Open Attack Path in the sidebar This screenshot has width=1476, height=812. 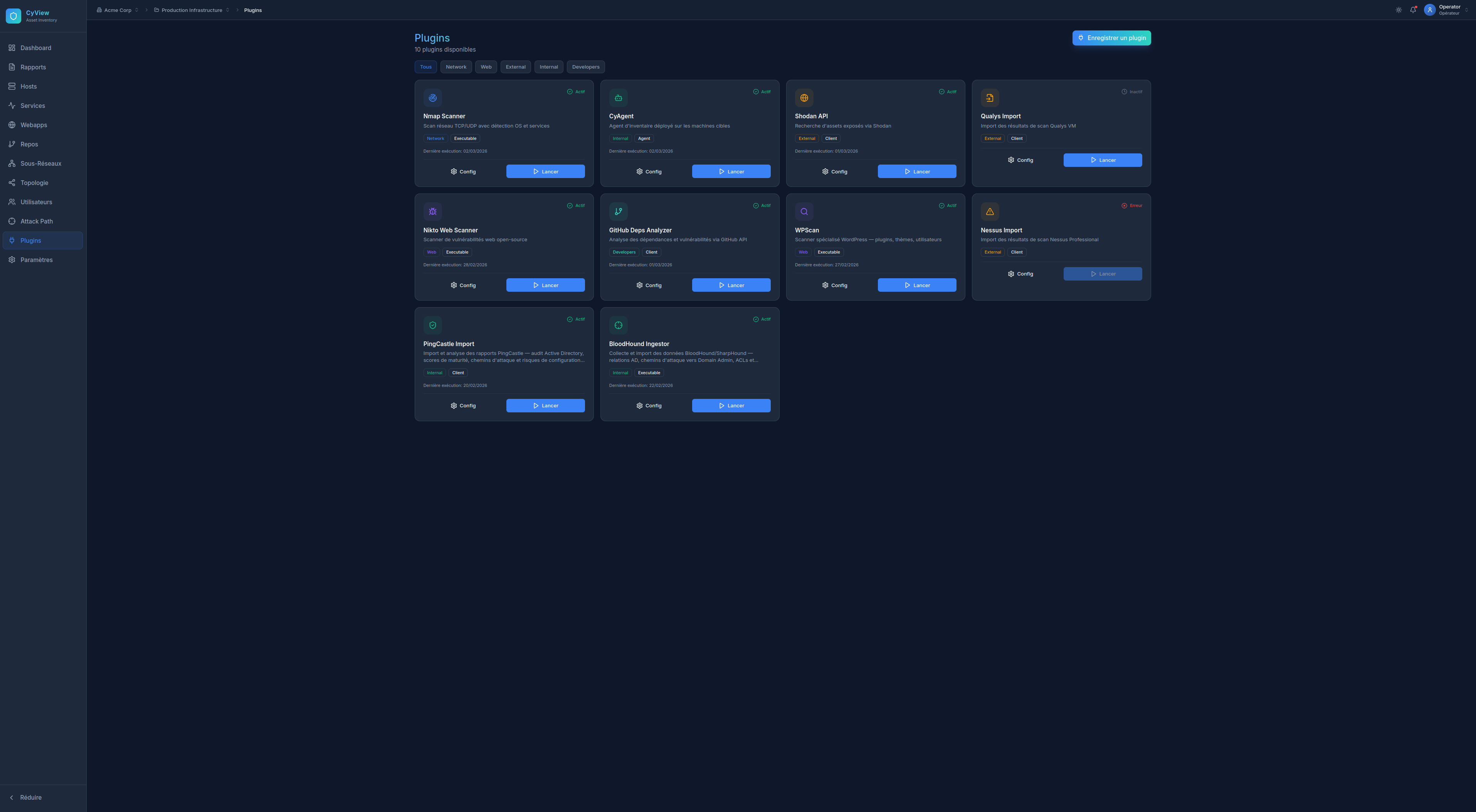pos(36,221)
